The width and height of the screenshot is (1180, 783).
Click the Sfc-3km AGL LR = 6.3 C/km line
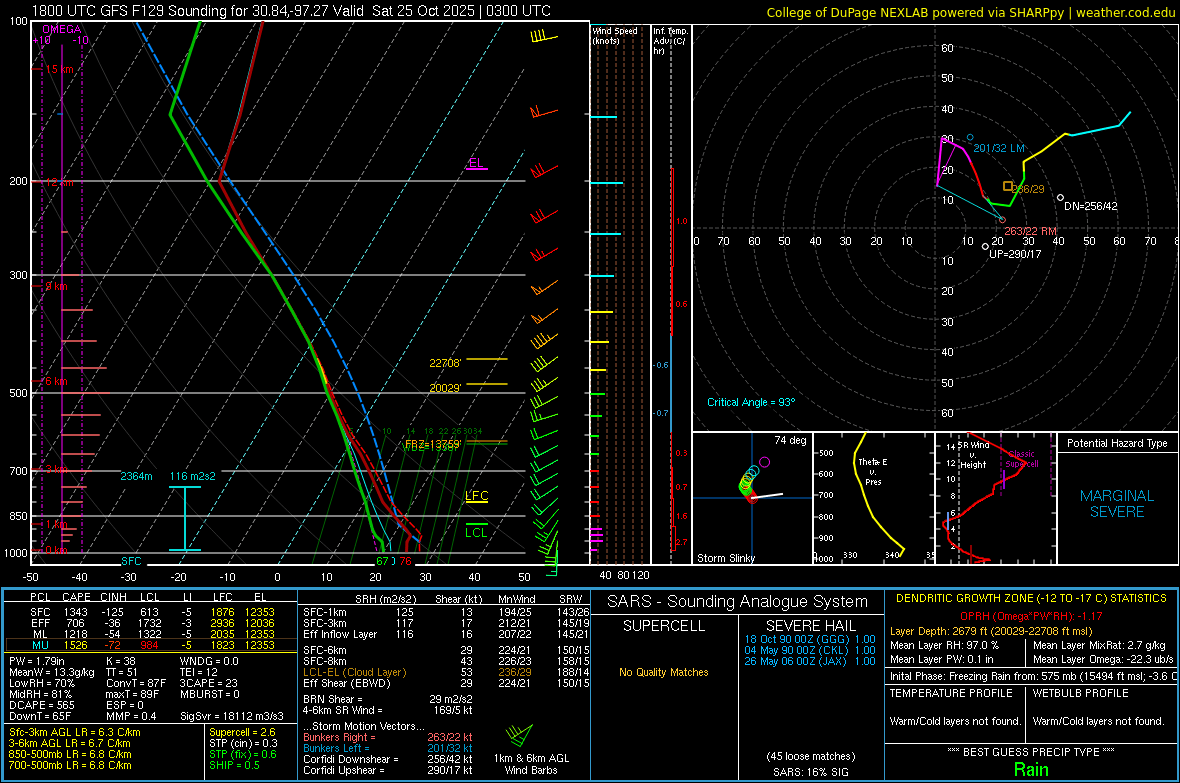75,732
